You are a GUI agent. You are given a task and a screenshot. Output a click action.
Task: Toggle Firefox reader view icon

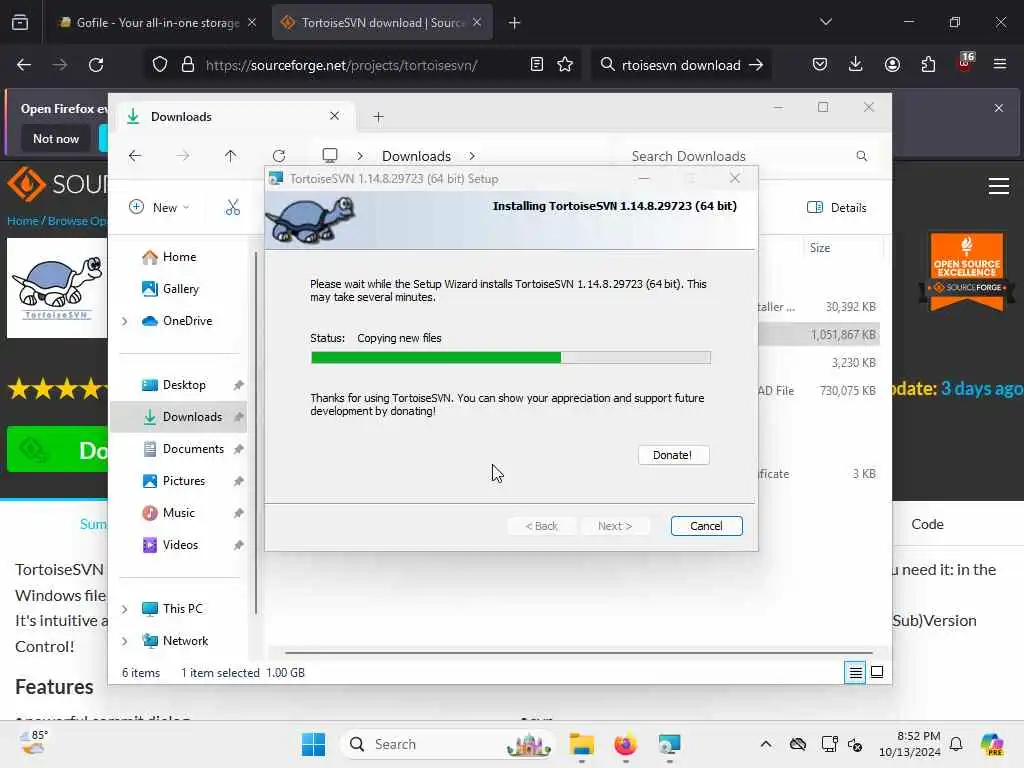[x=536, y=65]
